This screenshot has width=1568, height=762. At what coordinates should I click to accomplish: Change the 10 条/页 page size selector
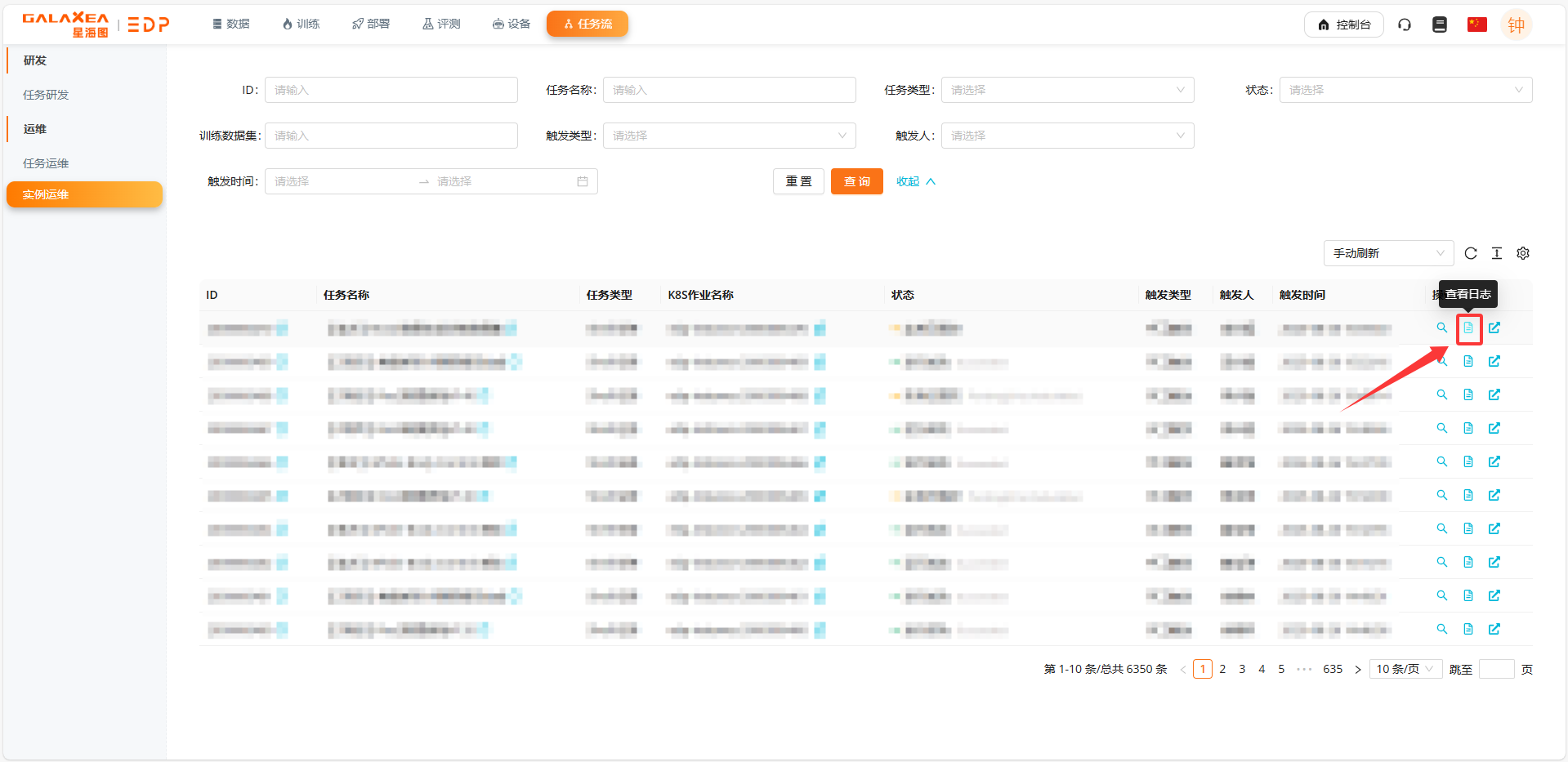(x=1405, y=669)
